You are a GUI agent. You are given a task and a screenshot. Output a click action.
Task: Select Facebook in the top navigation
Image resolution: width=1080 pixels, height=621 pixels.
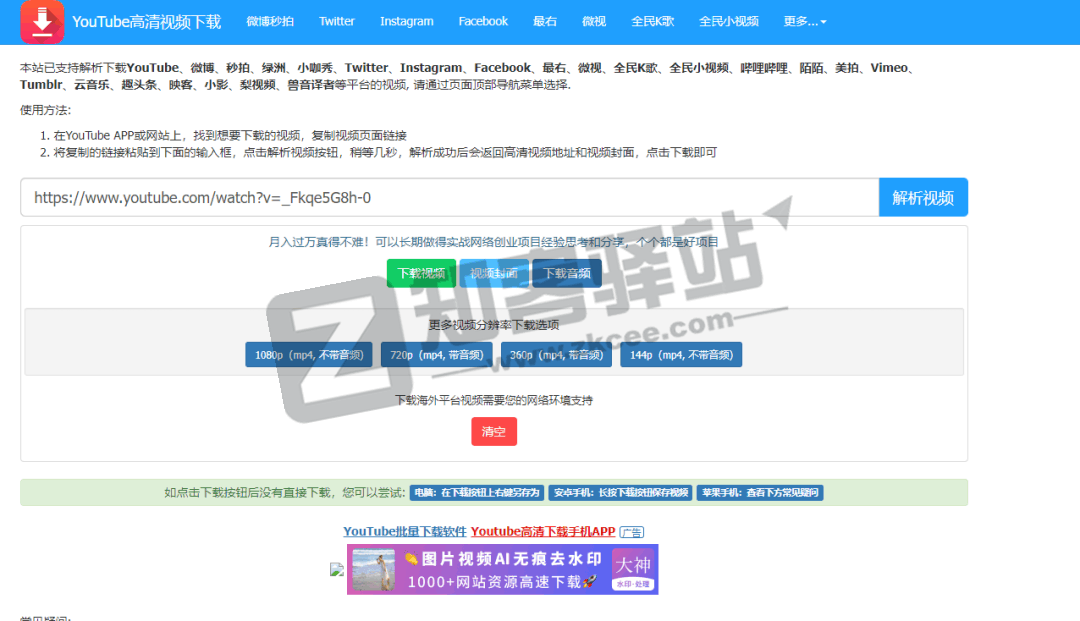pyautogui.click(x=483, y=20)
